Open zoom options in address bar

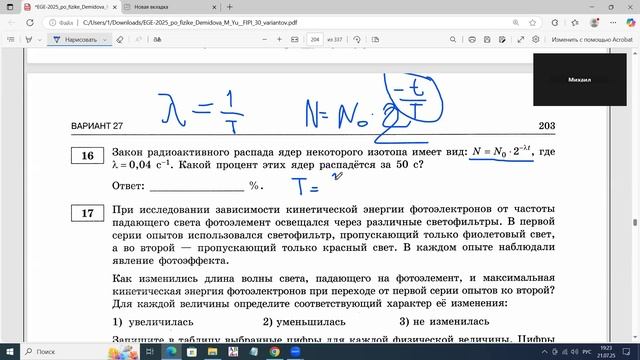[516, 23]
